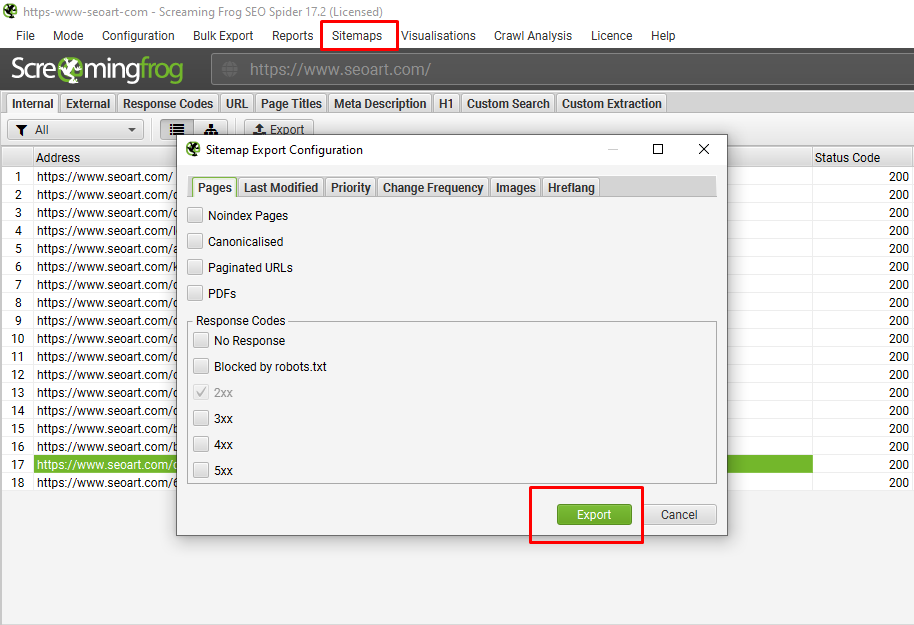914x625 pixels.
Task: Switch to the Images tab in the dialog
Action: (x=515, y=187)
